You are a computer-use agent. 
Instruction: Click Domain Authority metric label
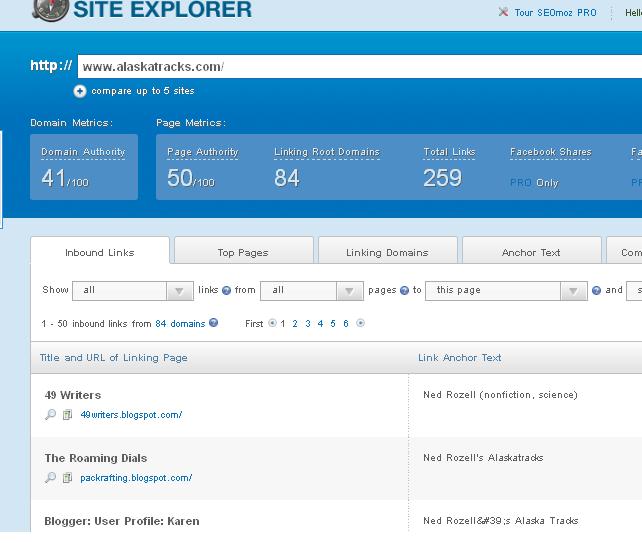tap(83, 152)
